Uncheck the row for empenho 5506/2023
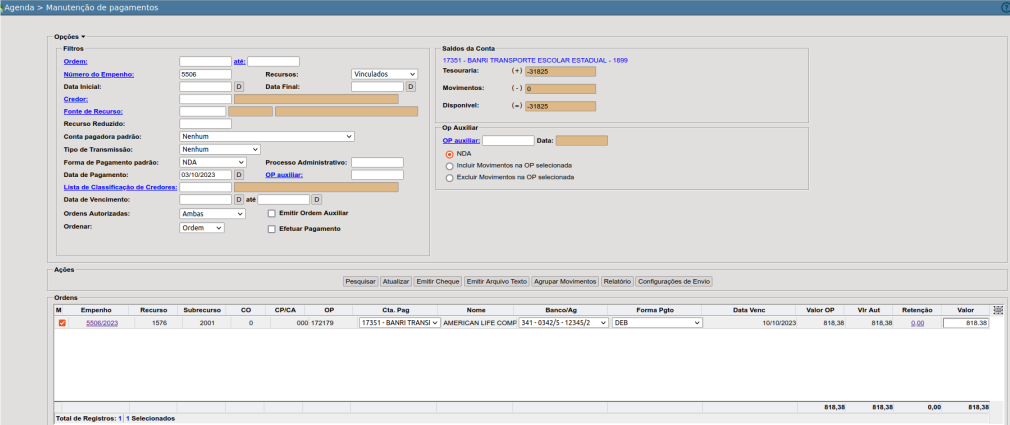 tap(61, 323)
